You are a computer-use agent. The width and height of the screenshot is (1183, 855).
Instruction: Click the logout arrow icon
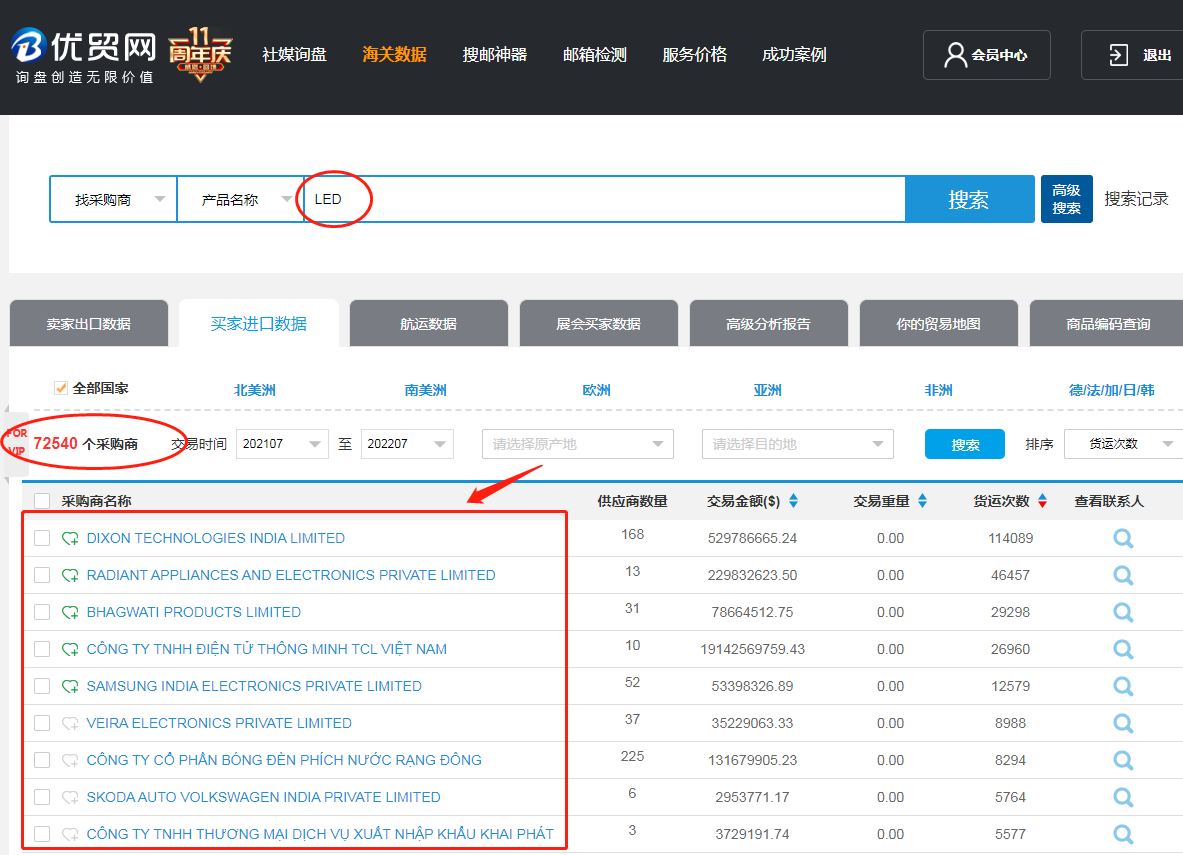coord(1118,55)
